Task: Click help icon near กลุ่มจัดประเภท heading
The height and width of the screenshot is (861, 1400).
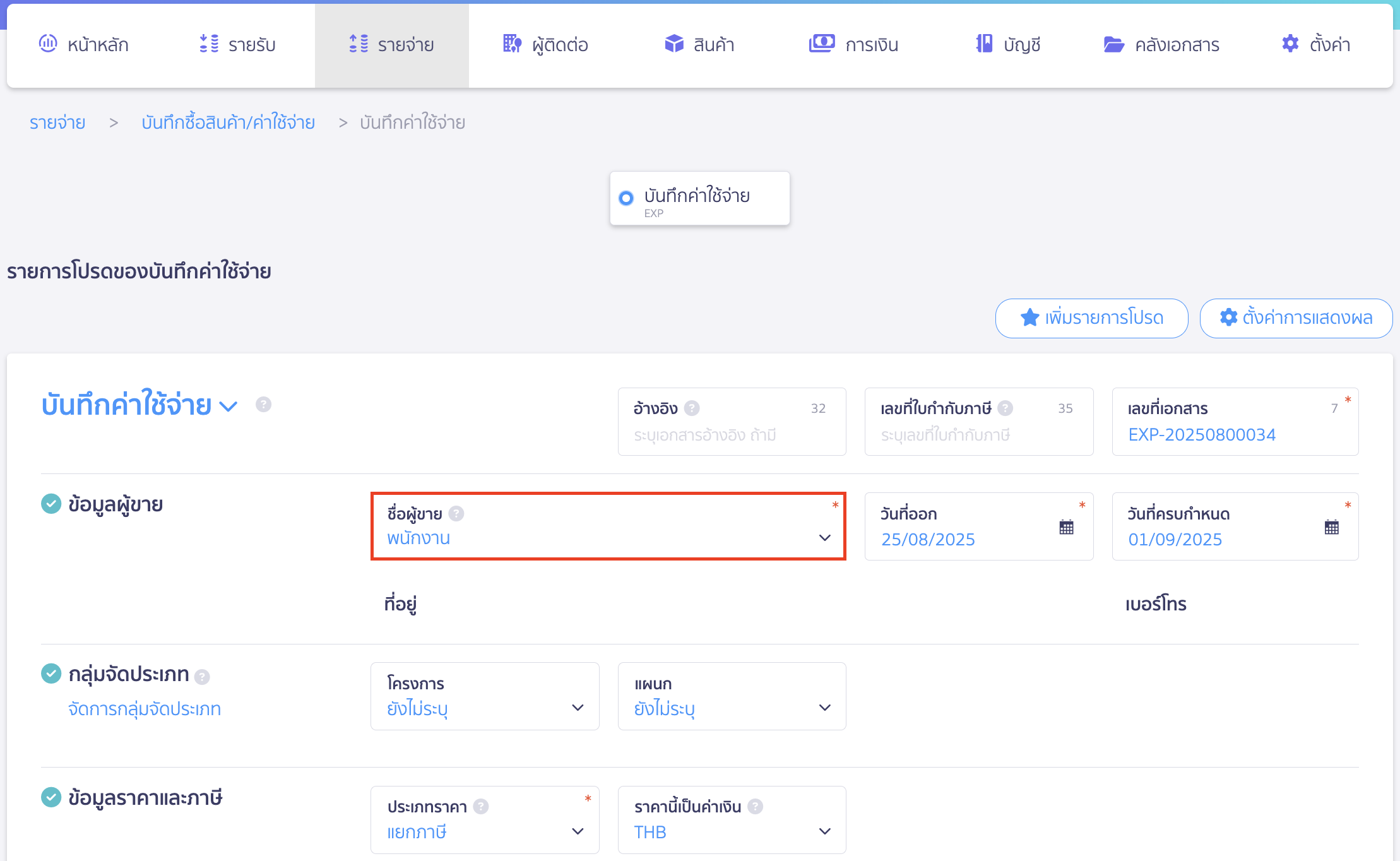Action: tap(202, 677)
